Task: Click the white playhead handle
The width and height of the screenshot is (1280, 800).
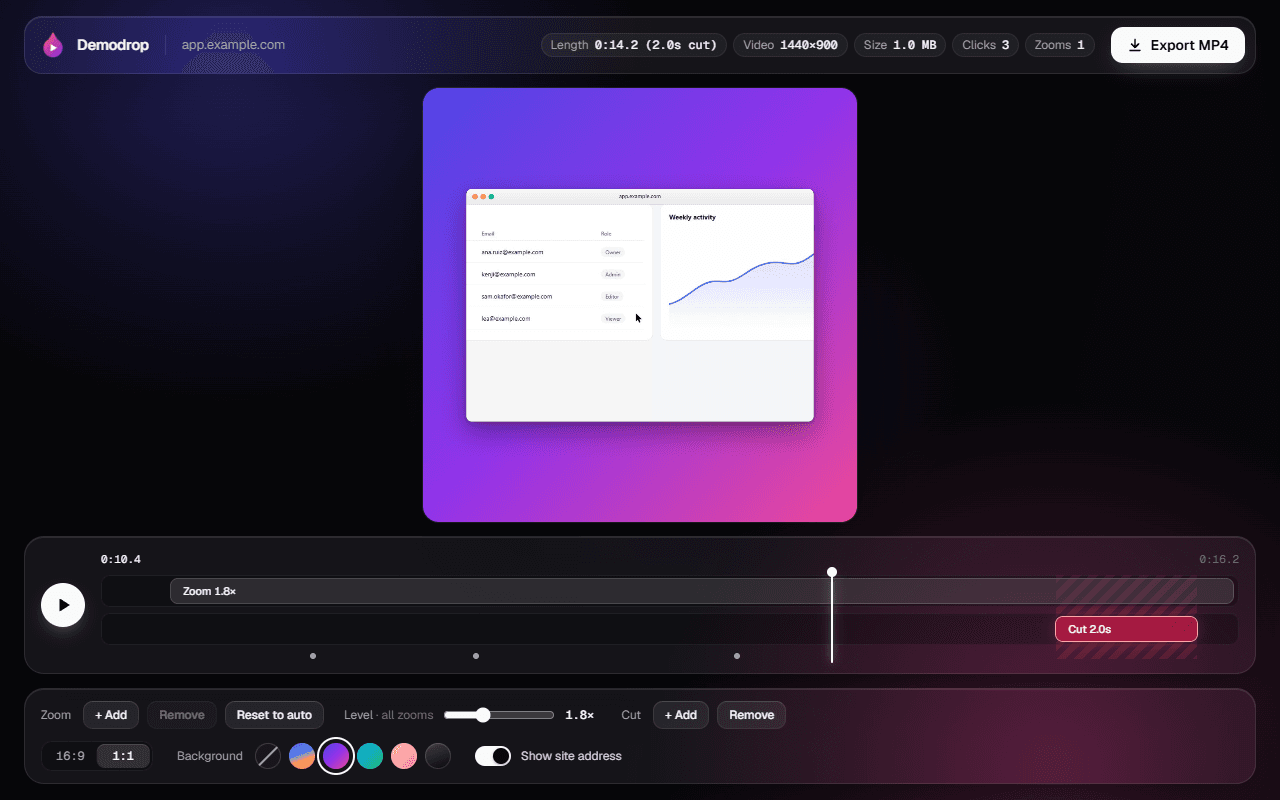Action: (832, 572)
